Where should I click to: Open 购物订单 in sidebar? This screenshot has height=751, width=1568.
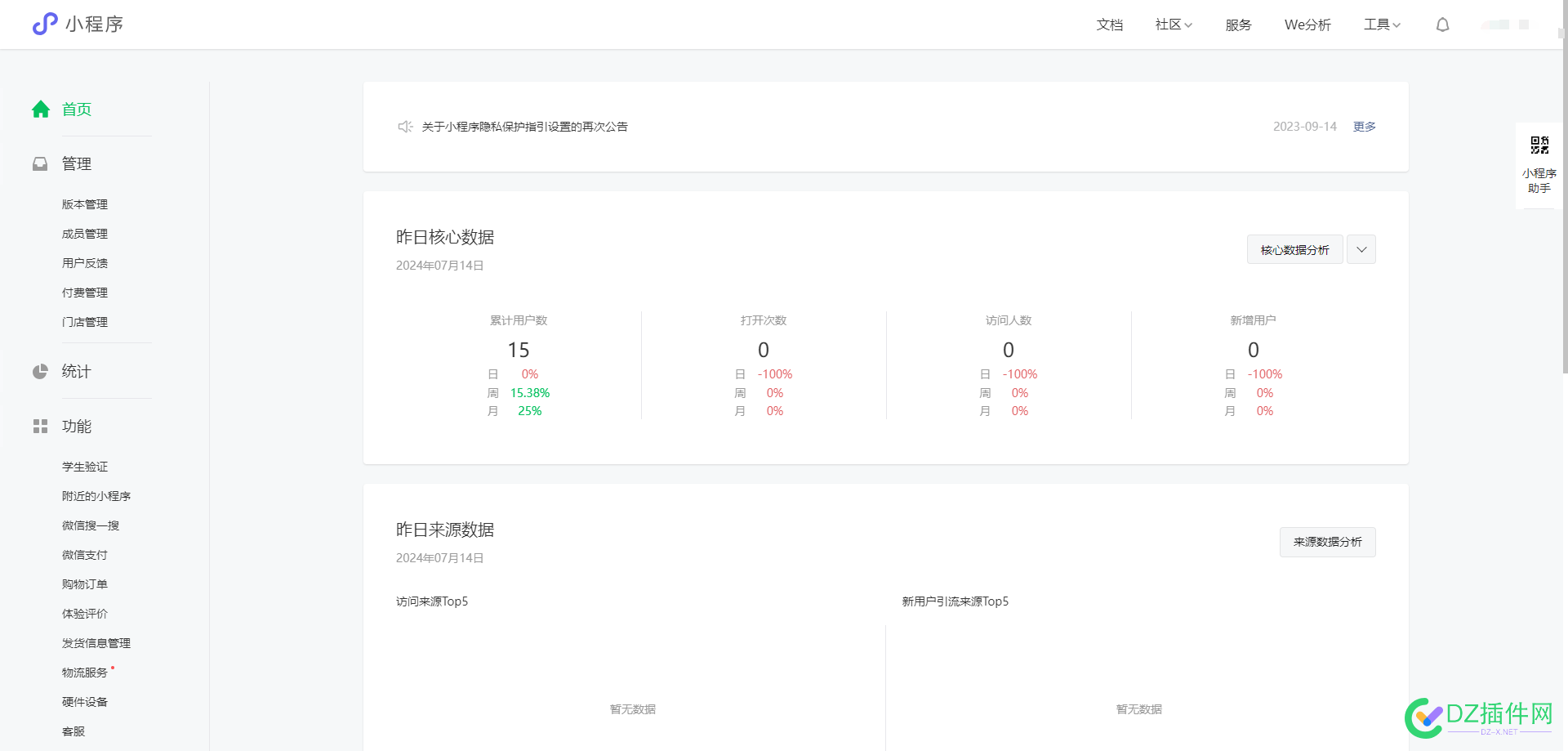point(85,584)
